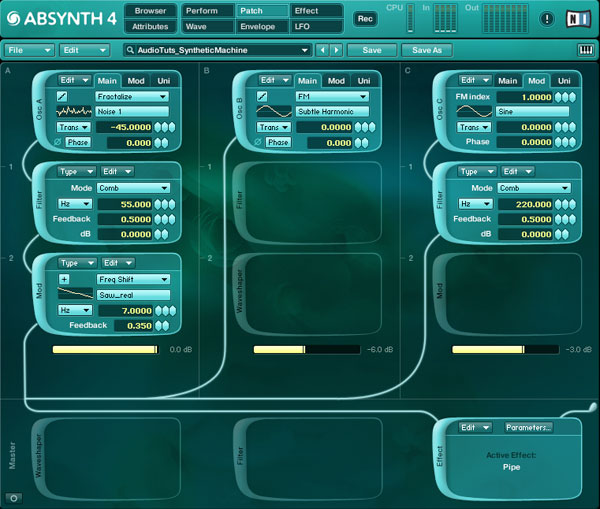Image resolution: width=600 pixels, height=509 pixels.
Task: Switch to the Perform page
Action: pyautogui.click(x=208, y=11)
